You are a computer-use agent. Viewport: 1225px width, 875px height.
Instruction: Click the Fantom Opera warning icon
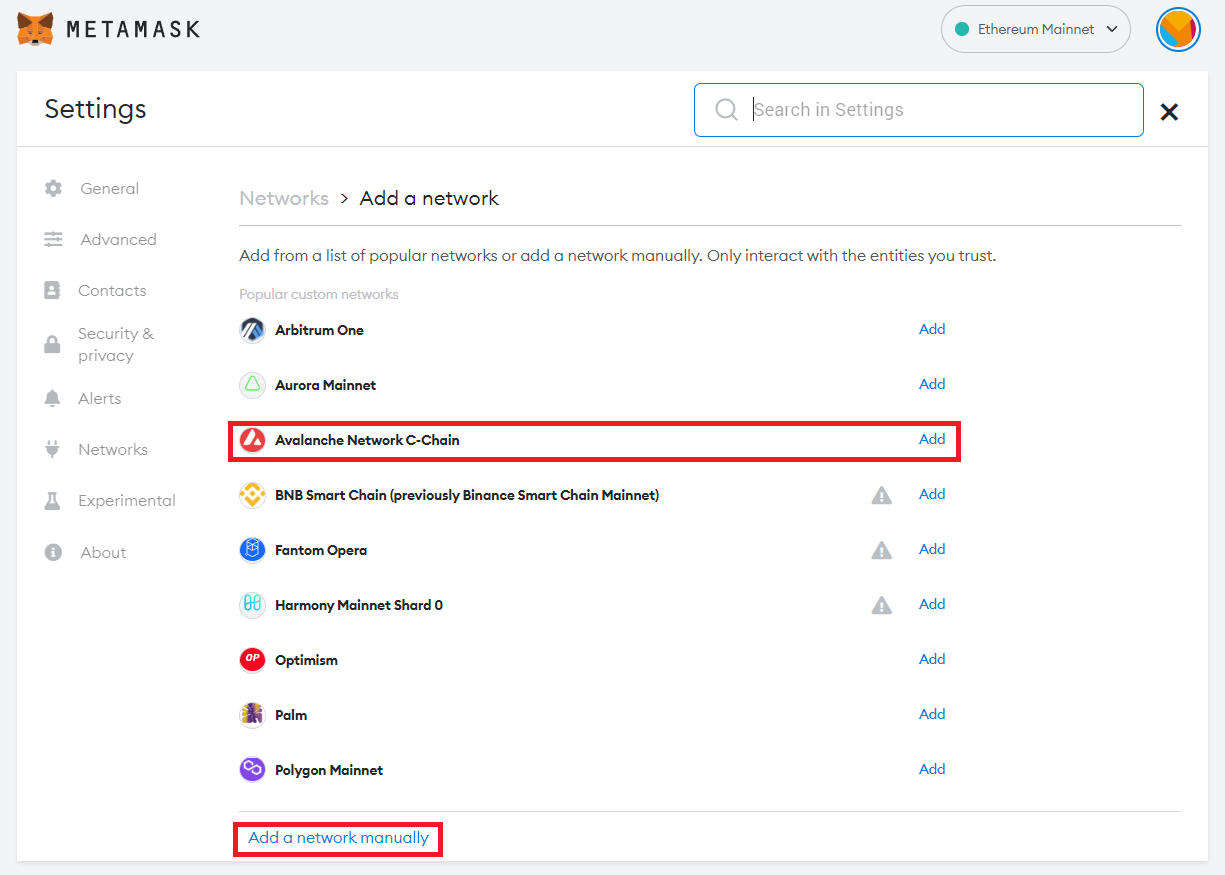[881, 550]
